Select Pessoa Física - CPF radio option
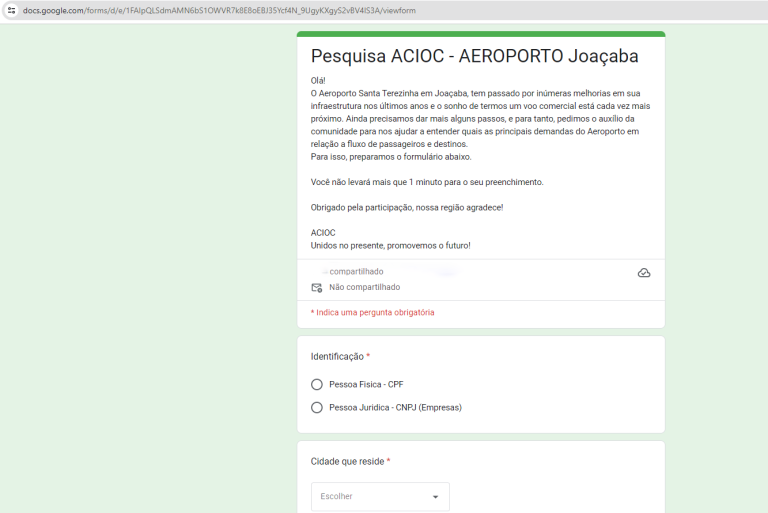The image size is (768, 513). (x=317, y=385)
